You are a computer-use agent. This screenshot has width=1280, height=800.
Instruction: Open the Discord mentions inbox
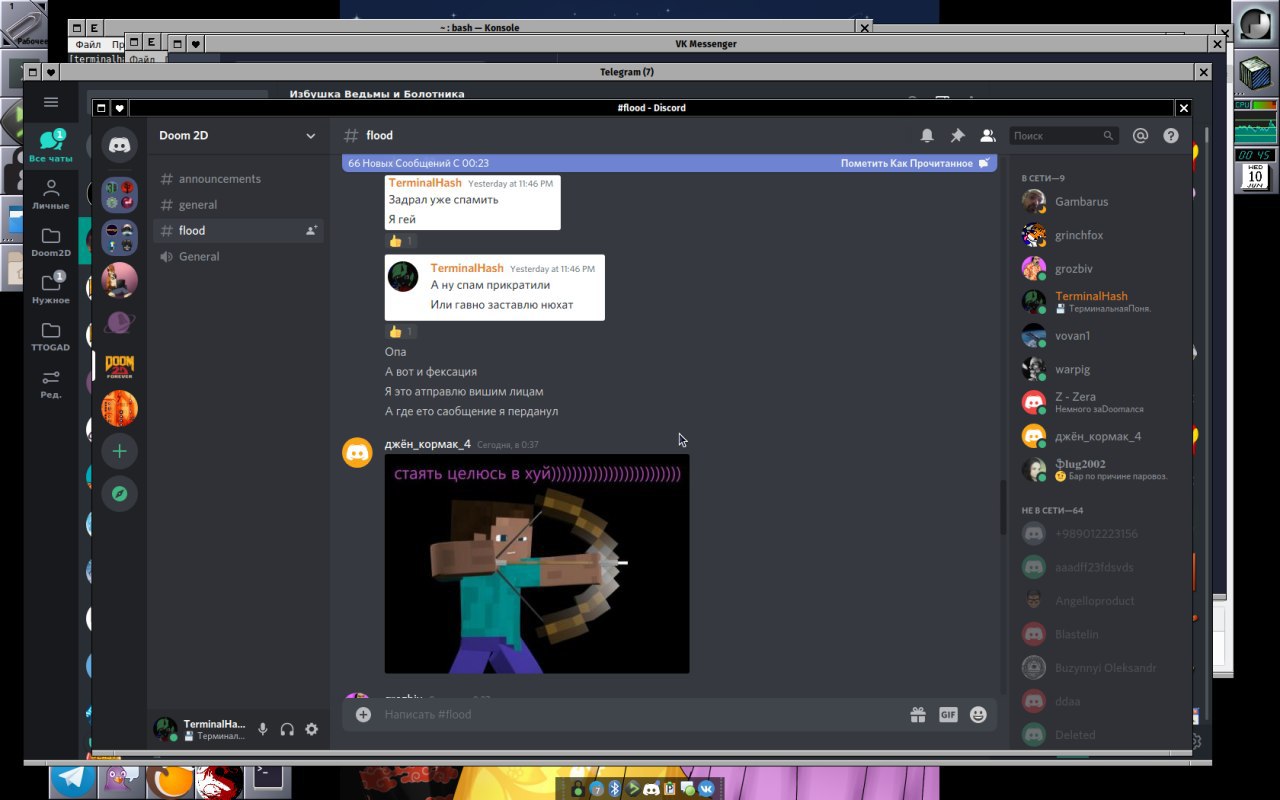[x=1140, y=135]
